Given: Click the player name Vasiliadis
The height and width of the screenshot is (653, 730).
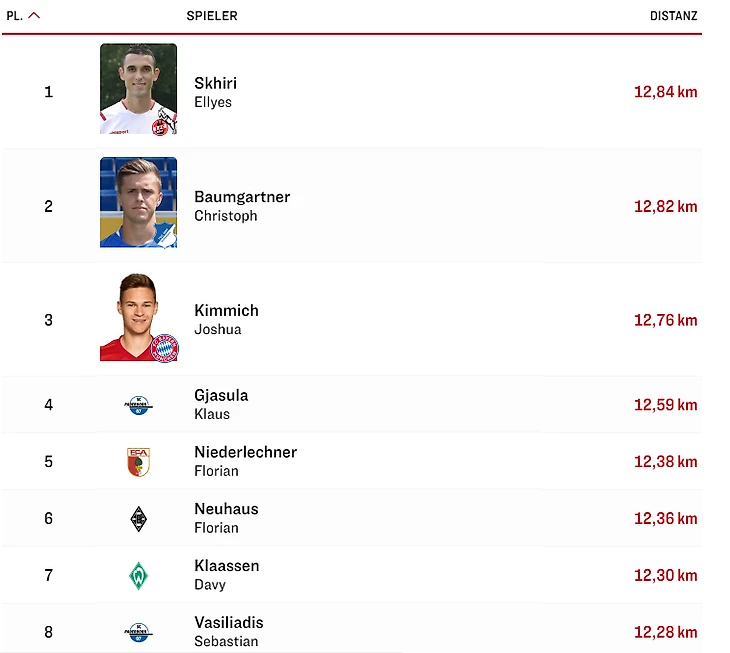Looking at the screenshot, I should [229, 622].
